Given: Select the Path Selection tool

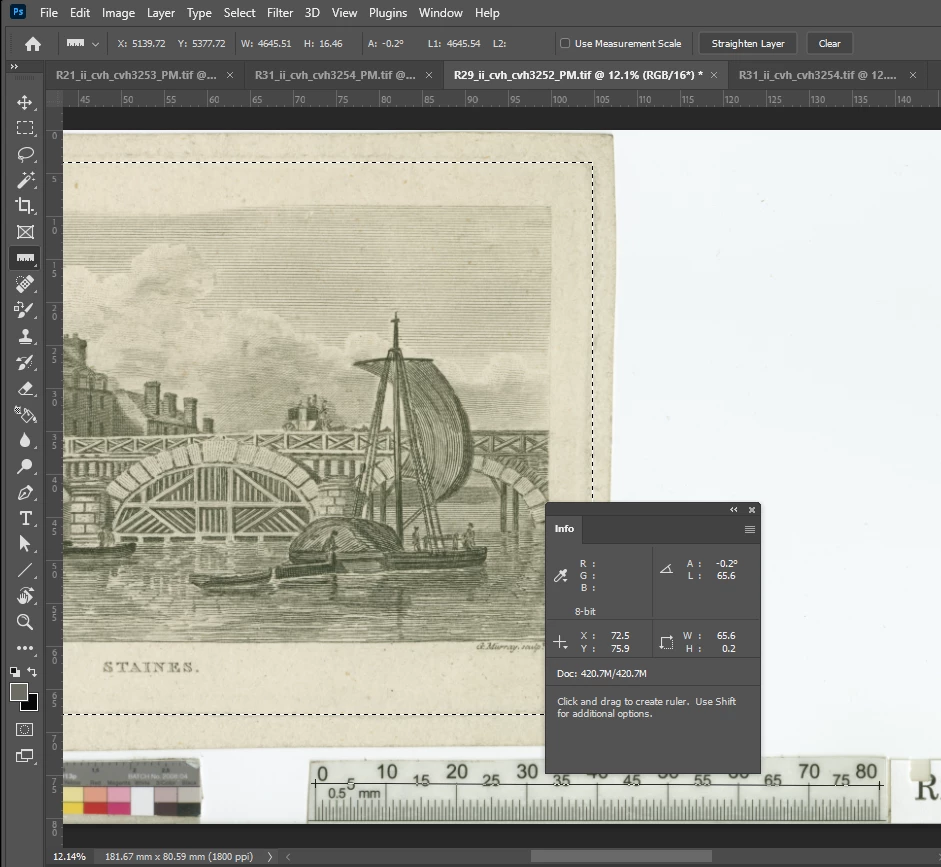Looking at the screenshot, I should click(x=25, y=544).
